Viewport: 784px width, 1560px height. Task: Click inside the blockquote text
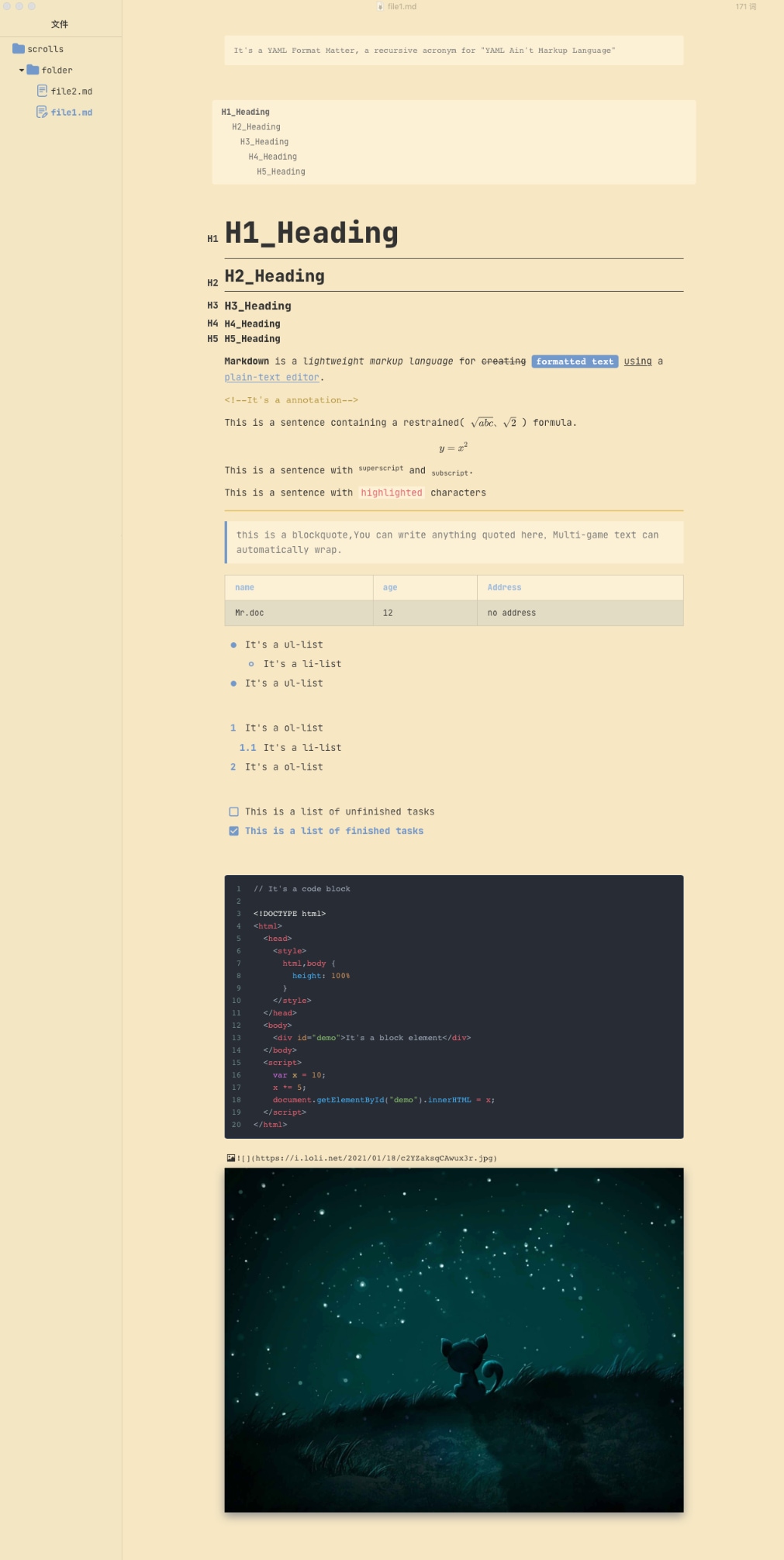coord(447,542)
